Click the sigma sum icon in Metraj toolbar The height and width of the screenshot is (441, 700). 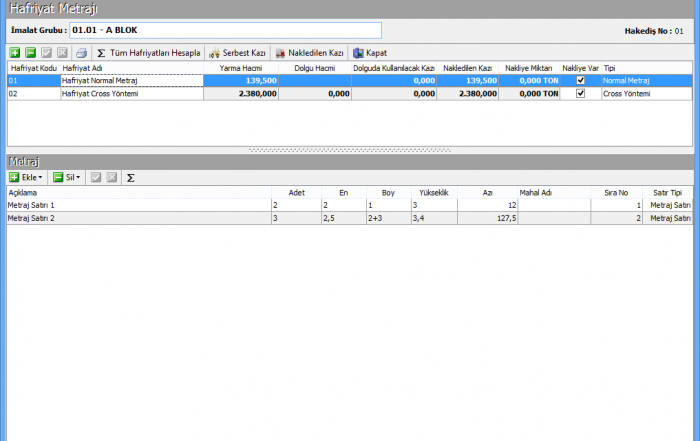point(131,177)
